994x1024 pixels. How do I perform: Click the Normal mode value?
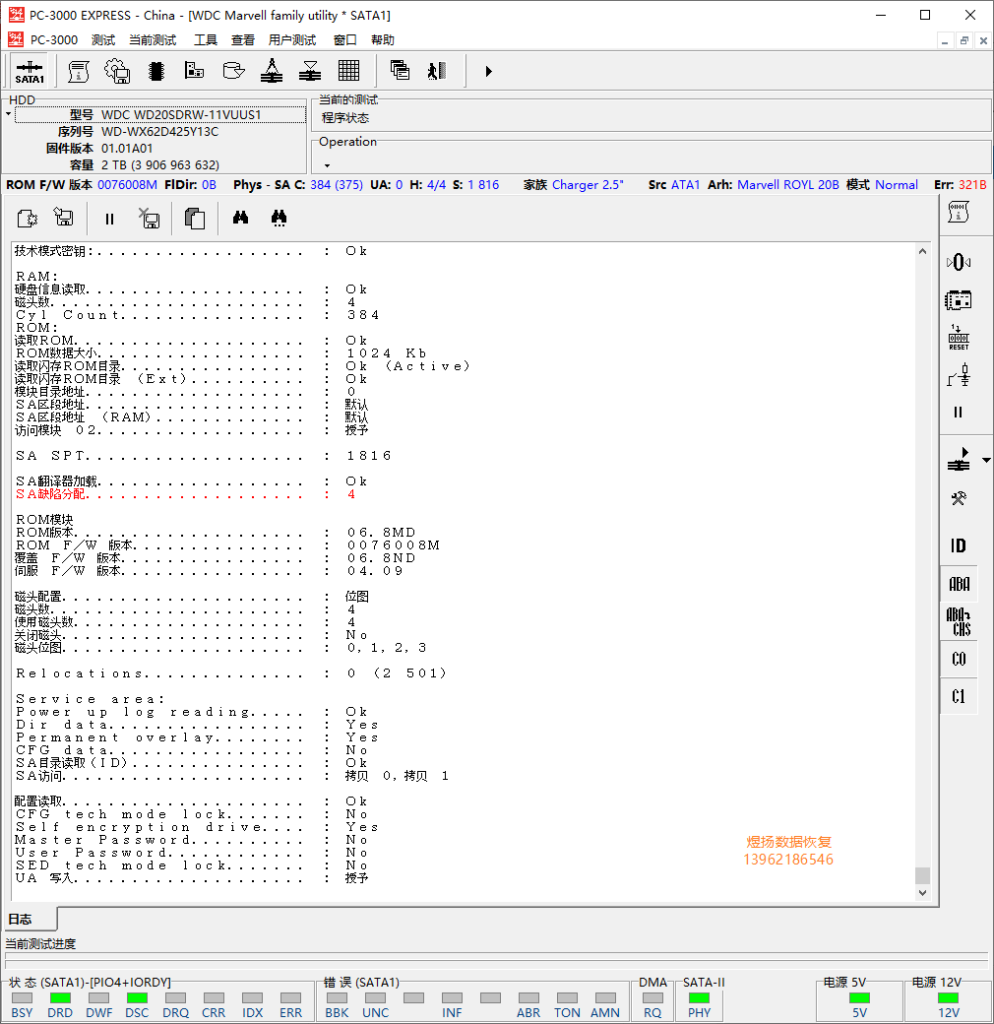click(x=897, y=185)
